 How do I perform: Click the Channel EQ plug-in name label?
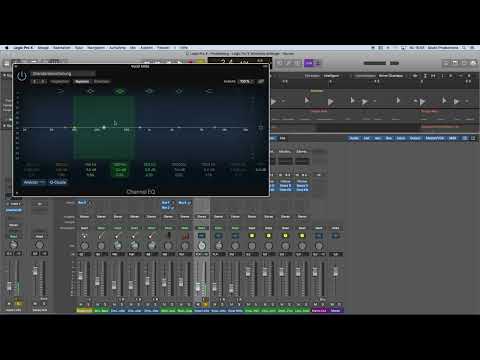[141, 192]
